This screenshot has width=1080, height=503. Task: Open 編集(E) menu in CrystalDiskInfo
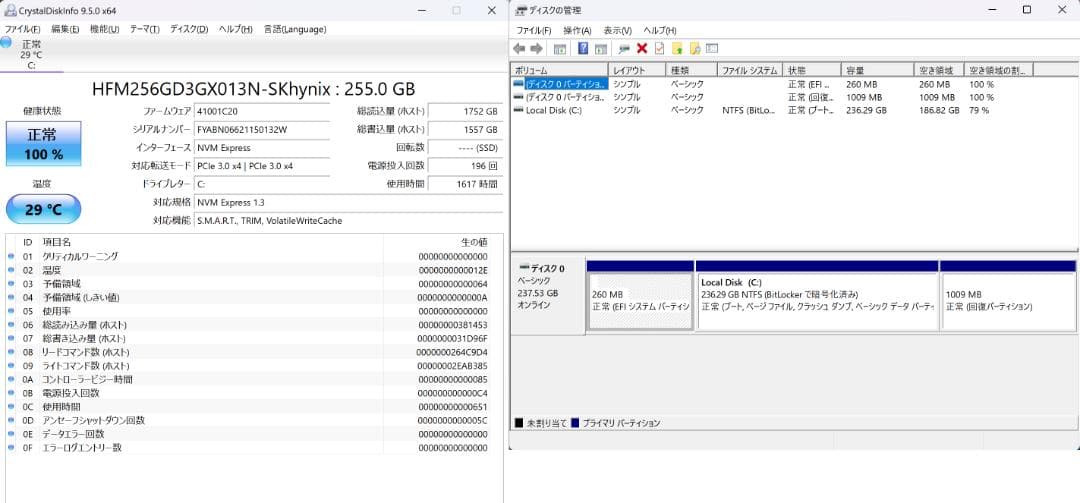point(65,29)
